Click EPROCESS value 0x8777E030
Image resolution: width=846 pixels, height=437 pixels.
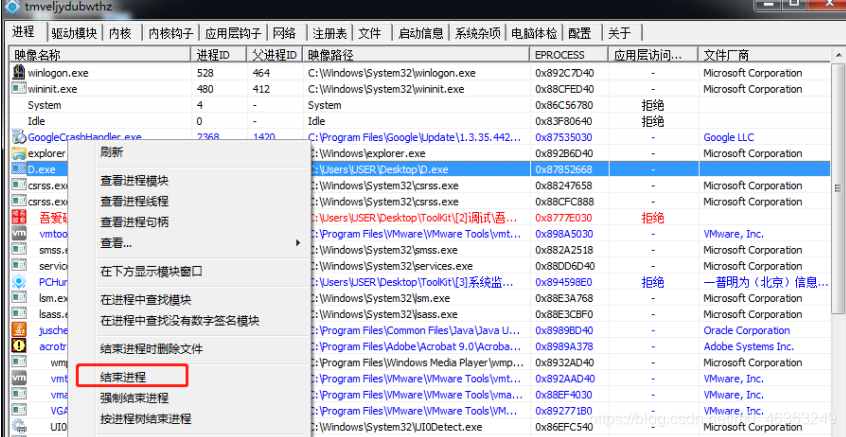pyautogui.click(x=564, y=218)
